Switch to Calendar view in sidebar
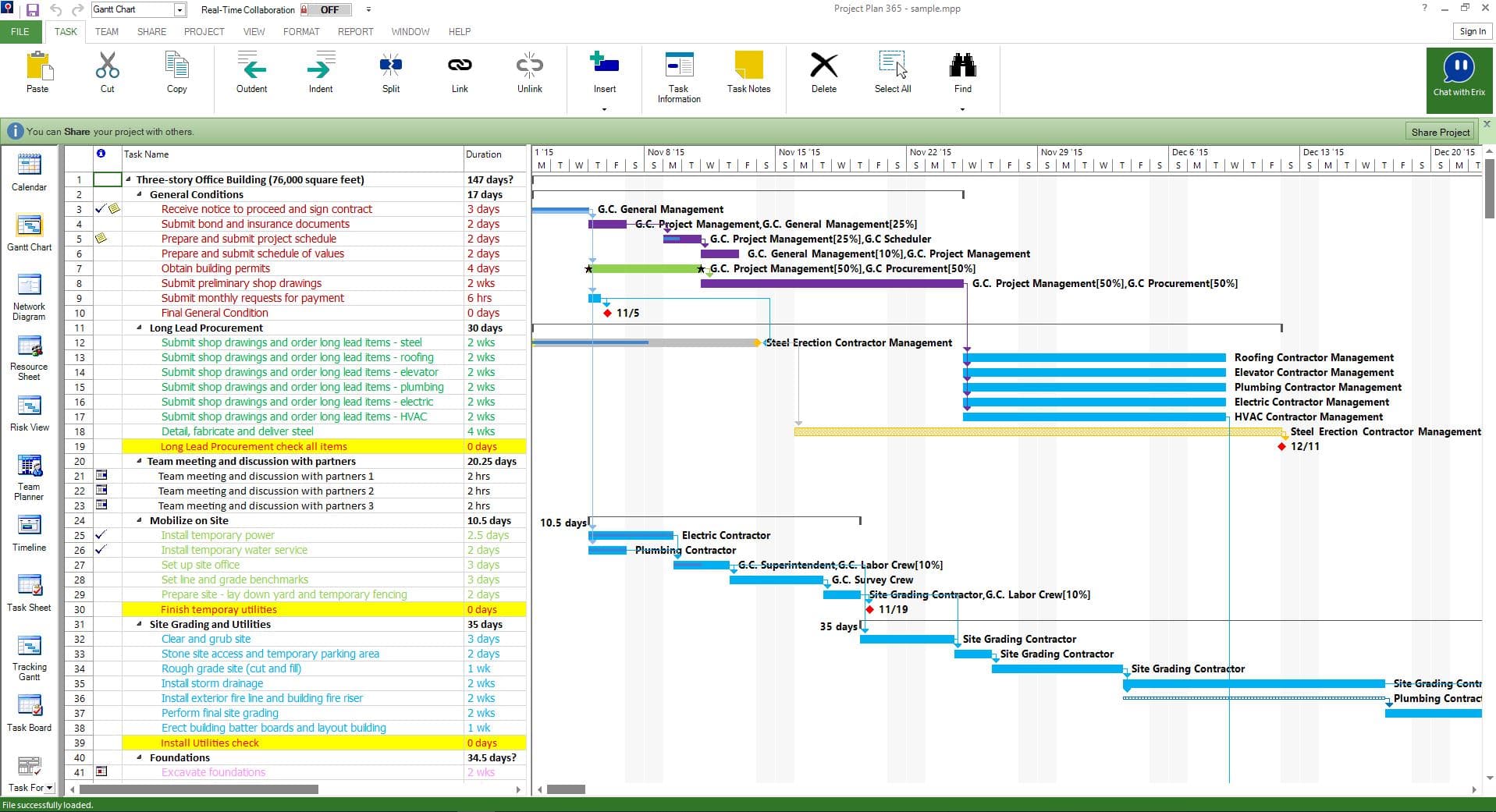Viewport: 1496px width, 812px height. point(29,172)
